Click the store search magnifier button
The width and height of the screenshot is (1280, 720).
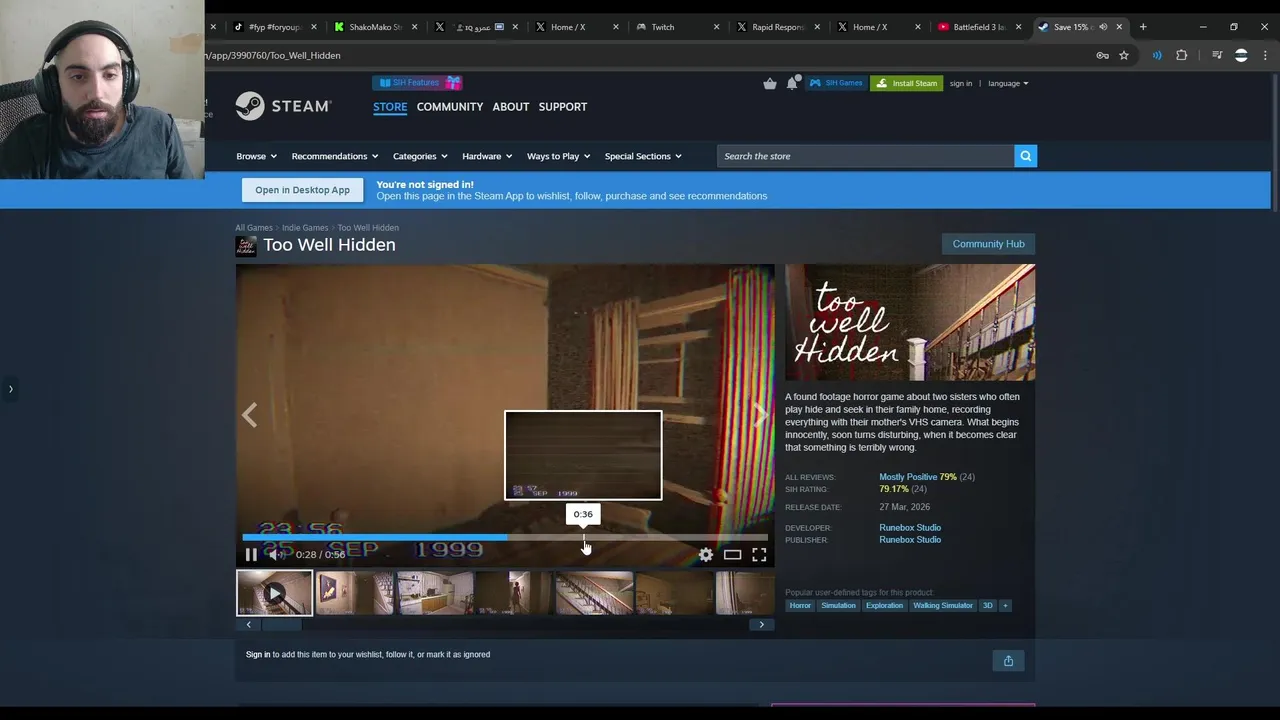(1025, 156)
